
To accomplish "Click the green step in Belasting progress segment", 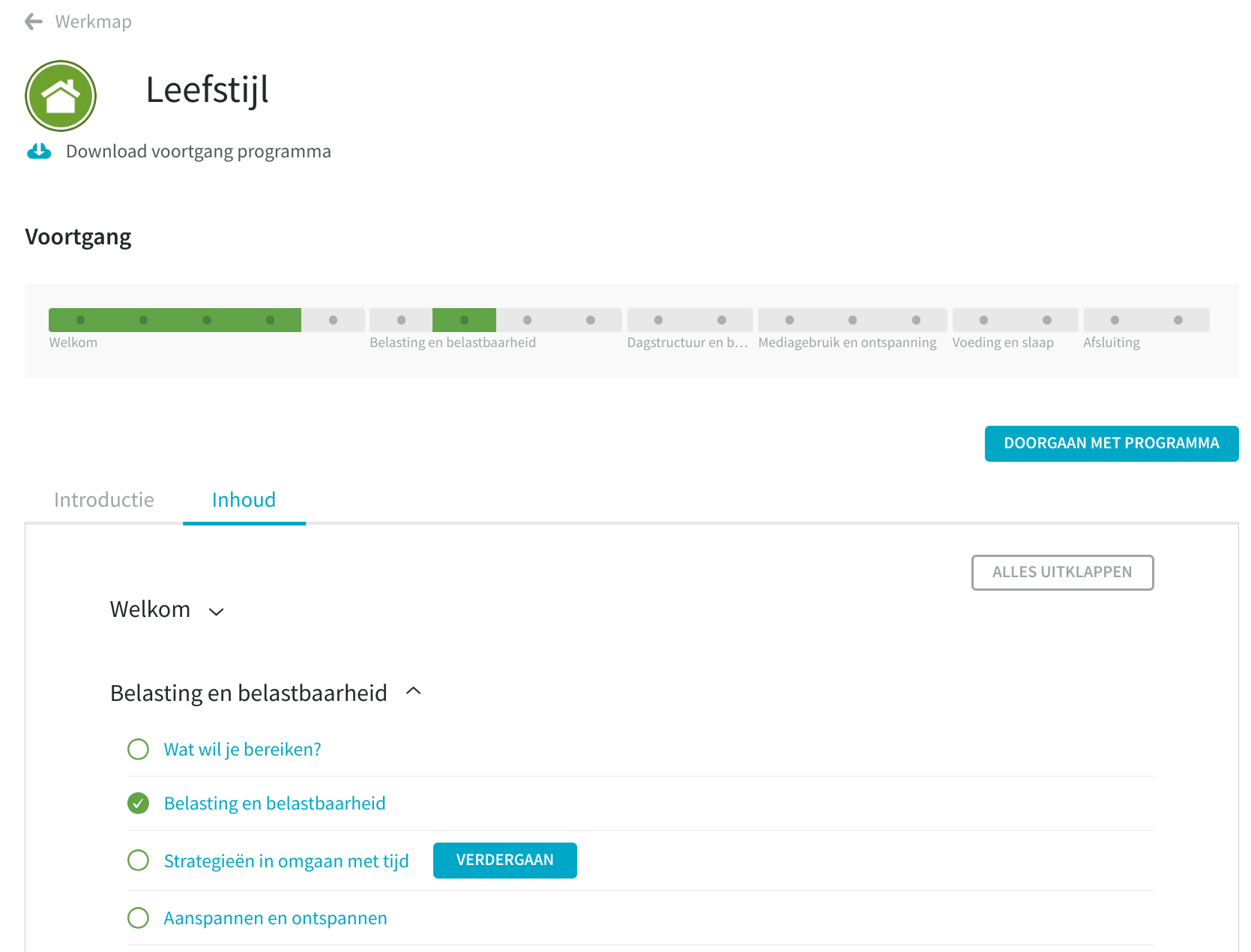I will pos(464,320).
